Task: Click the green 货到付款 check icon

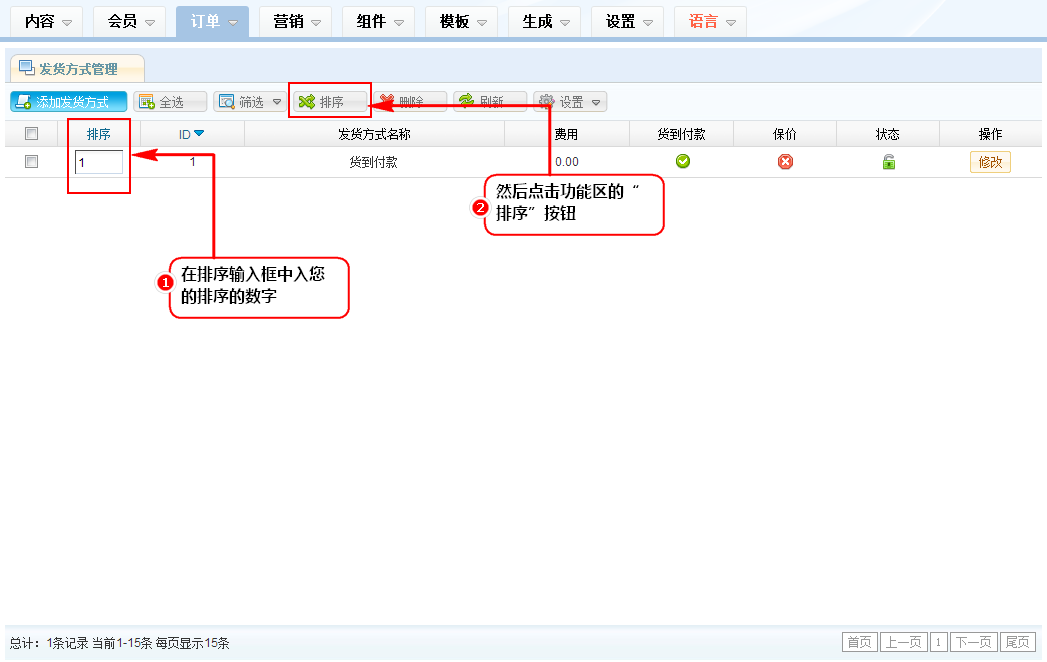Action: point(683,162)
